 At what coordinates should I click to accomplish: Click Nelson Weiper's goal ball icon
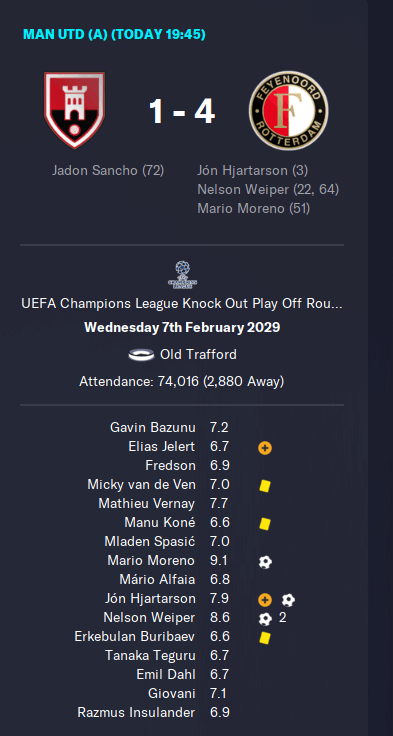point(265,619)
